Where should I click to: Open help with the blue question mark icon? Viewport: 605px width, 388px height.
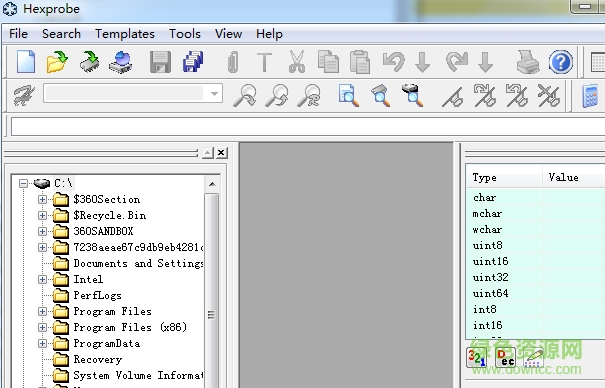tap(561, 62)
